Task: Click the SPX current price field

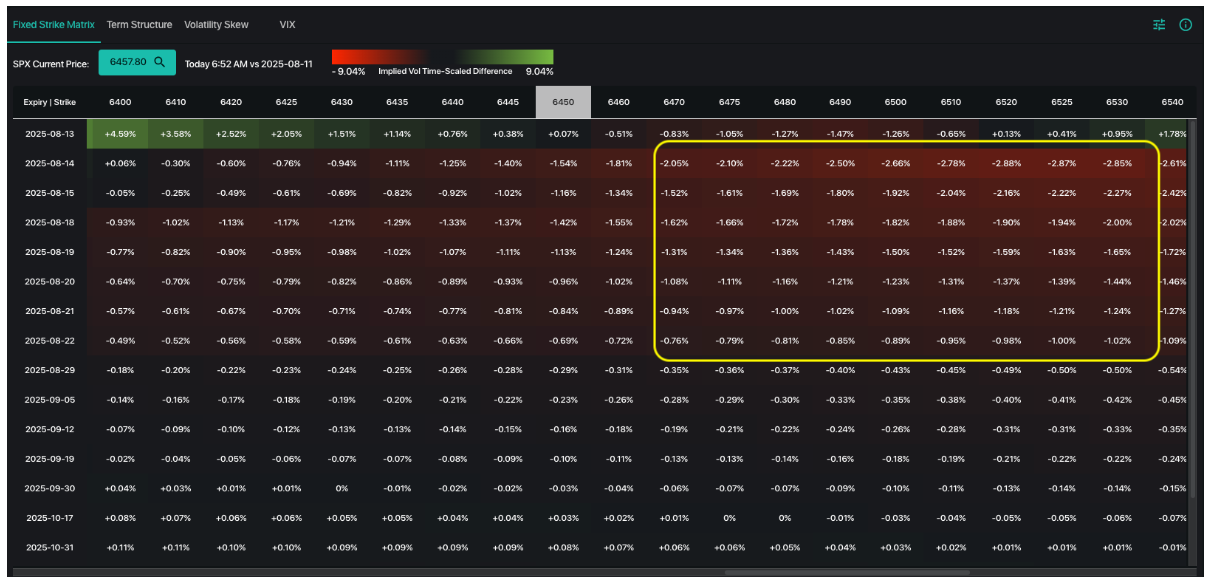Action: tap(130, 63)
